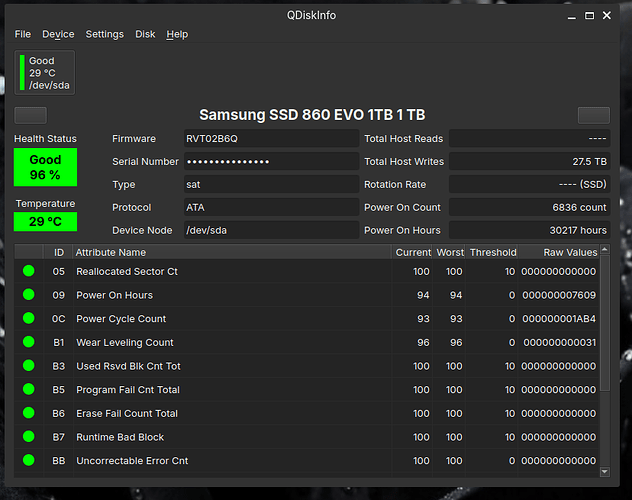This screenshot has width=632, height=500.
Task: Click the Good 96 % health status box
Action: point(46,167)
